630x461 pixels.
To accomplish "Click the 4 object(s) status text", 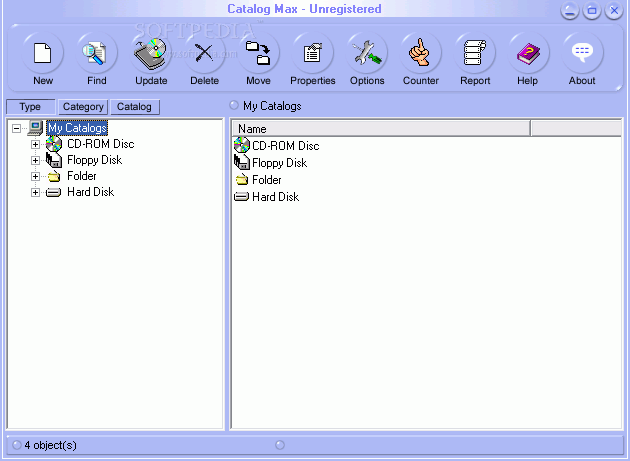I will click(x=51, y=445).
